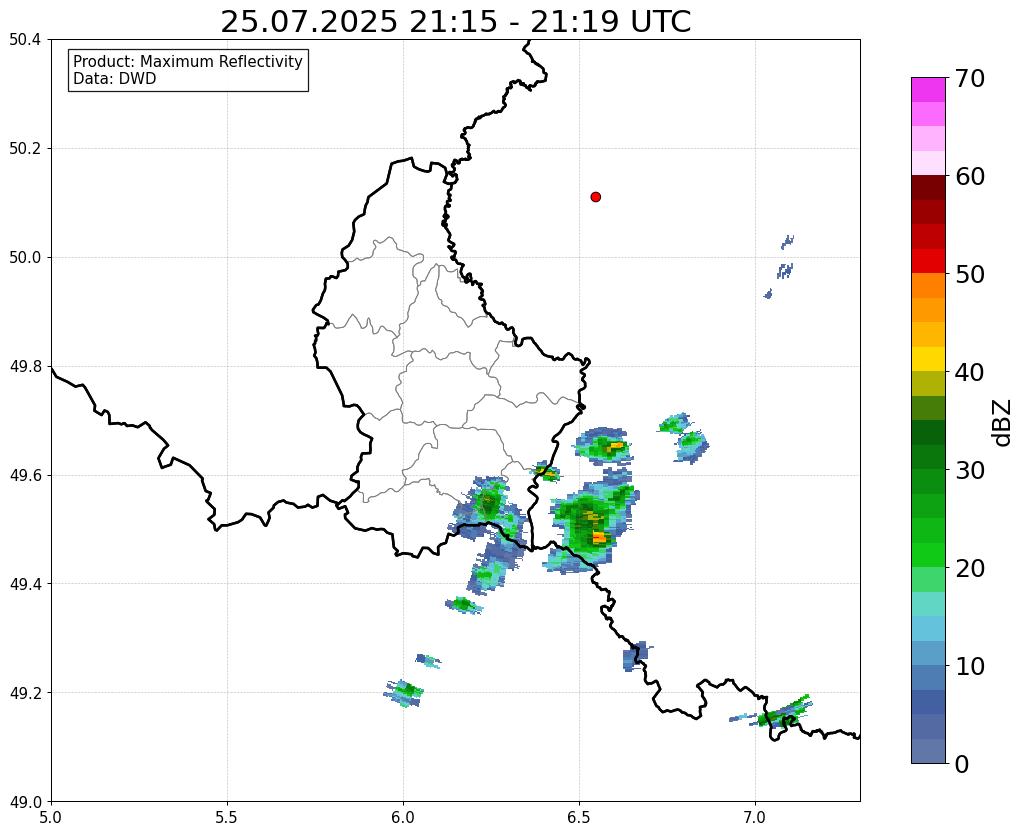The height and width of the screenshot is (834, 1023).
Task: Click the 50 colorbar tick label
Action: [970, 274]
